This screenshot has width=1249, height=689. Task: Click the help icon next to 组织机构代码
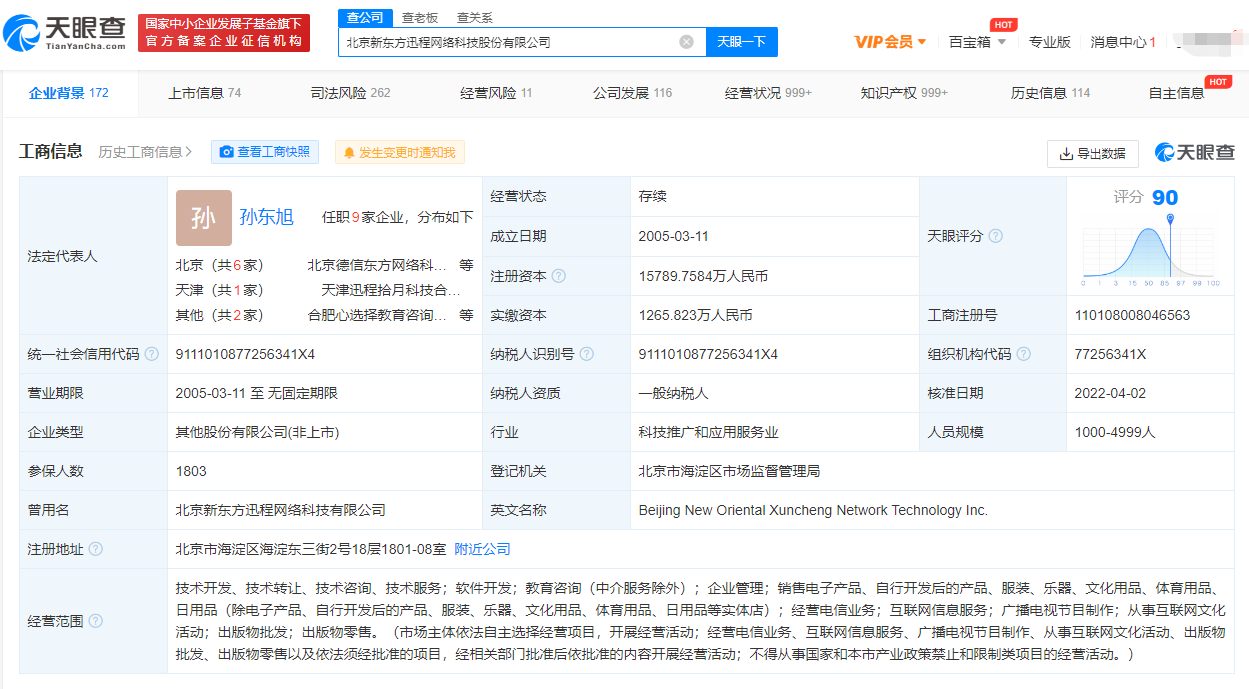coord(1024,354)
